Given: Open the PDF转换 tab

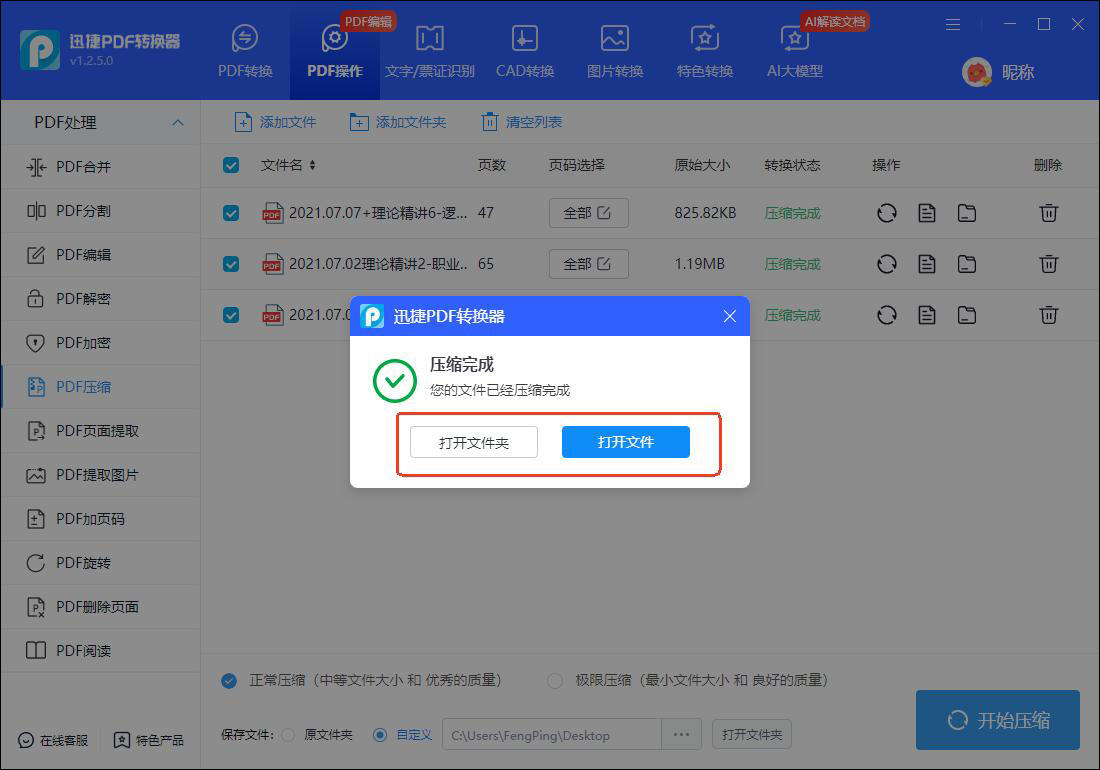Looking at the screenshot, I should [x=245, y=51].
